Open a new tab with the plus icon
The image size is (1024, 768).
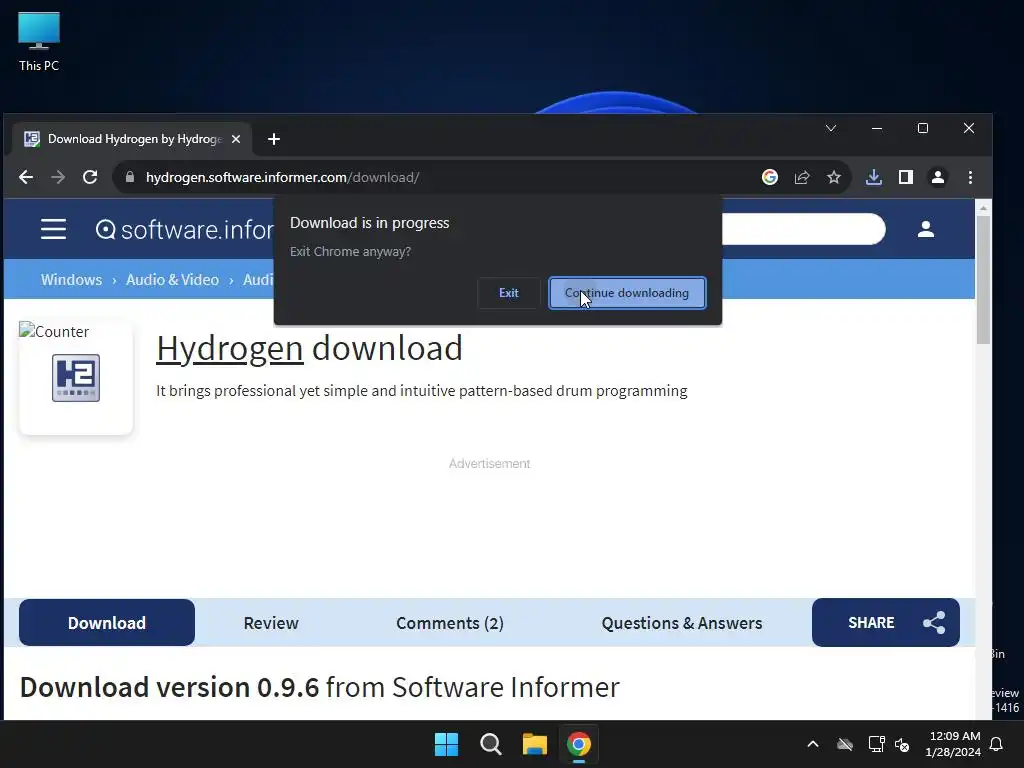(274, 139)
